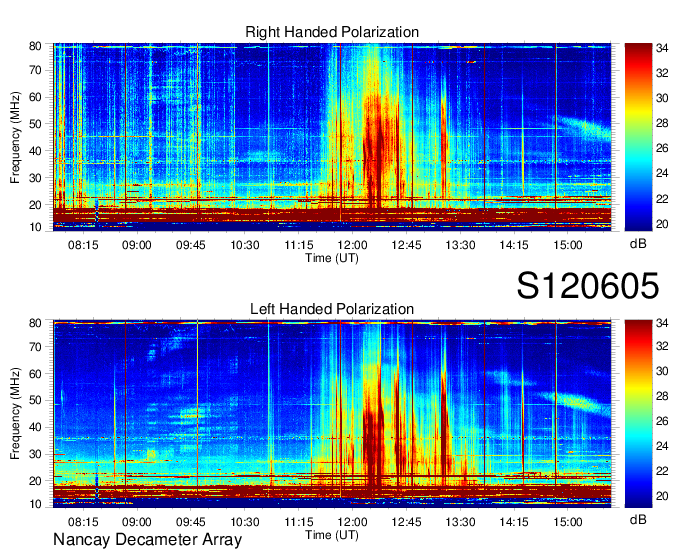The image size is (680, 552).
Task: Click 14:15 time tick on Right Handed plot
Action: point(514,245)
